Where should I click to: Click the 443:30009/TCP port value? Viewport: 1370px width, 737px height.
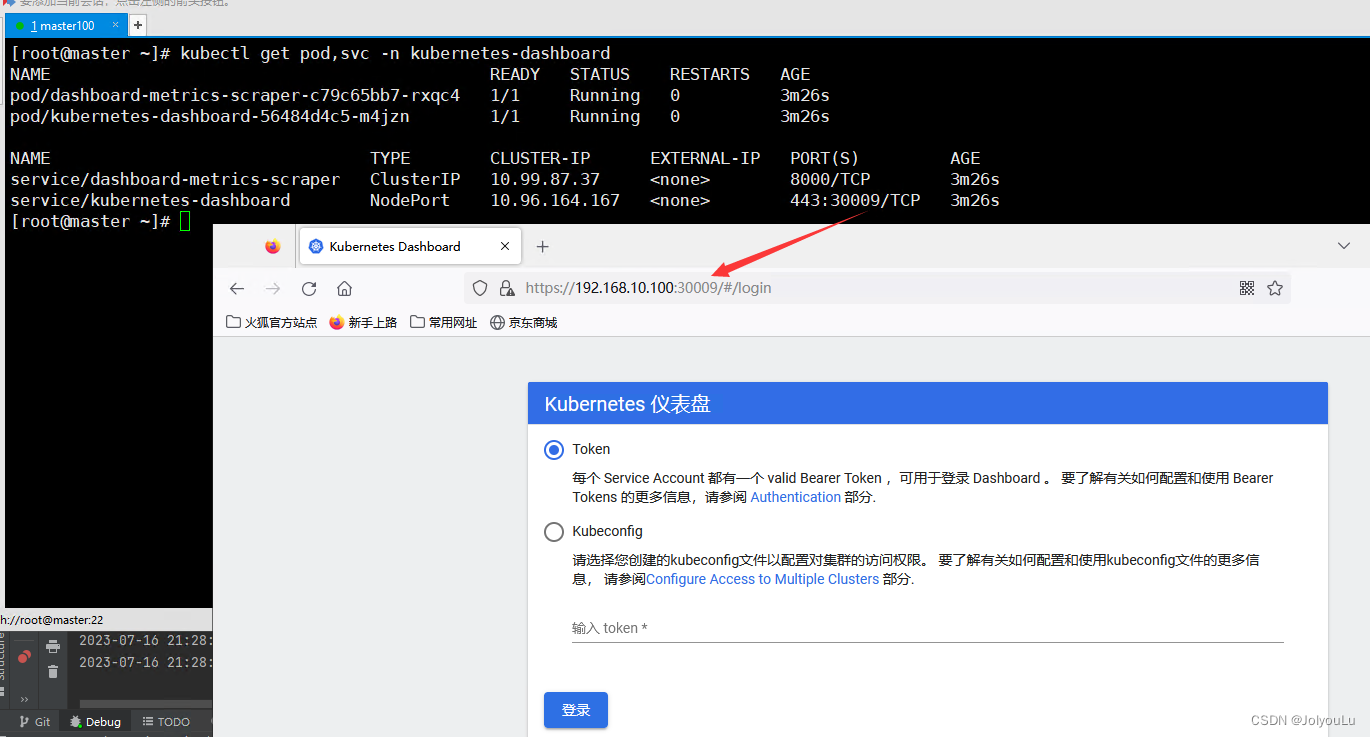(x=855, y=200)
